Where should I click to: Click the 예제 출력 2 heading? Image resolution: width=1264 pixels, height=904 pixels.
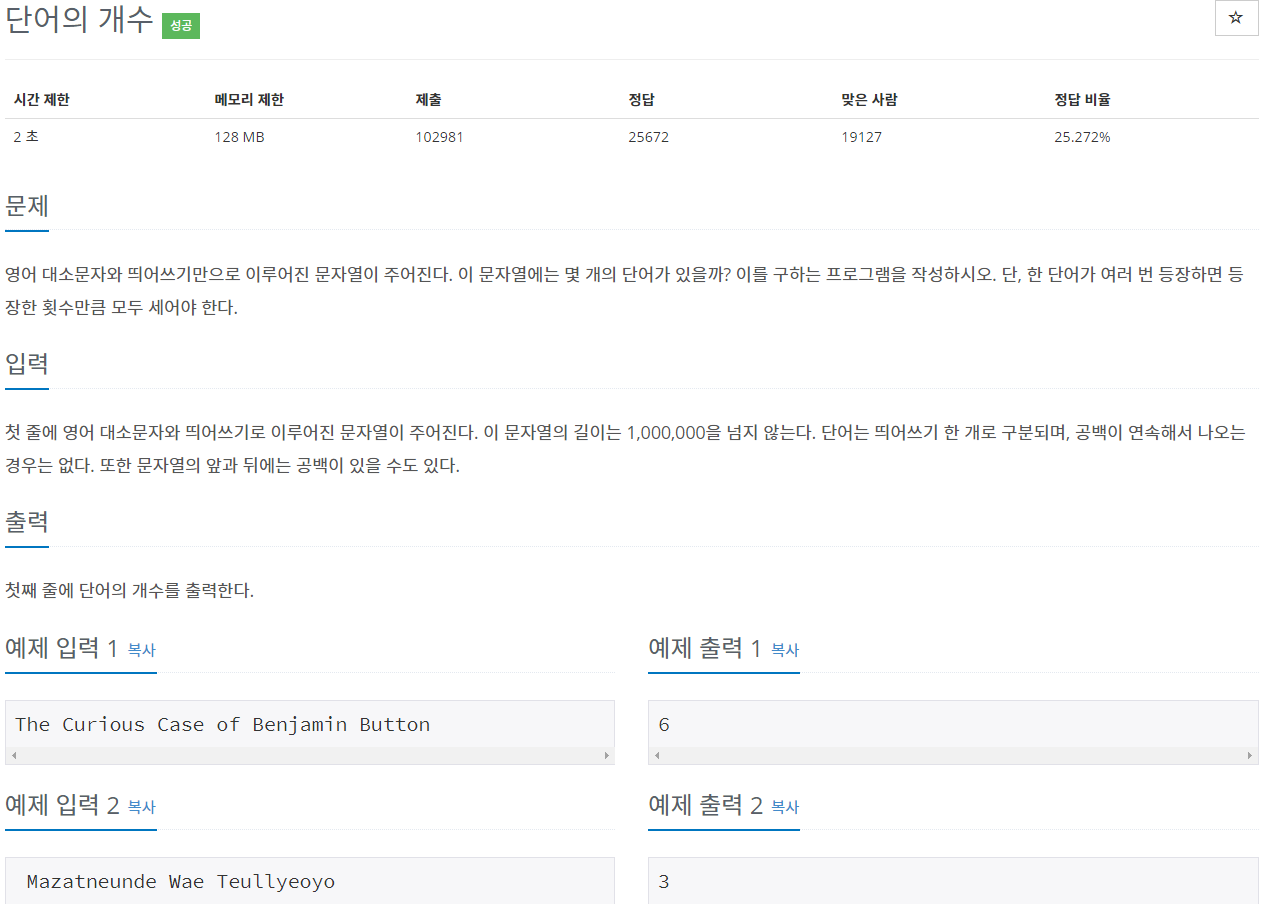(x=705, y=805)
